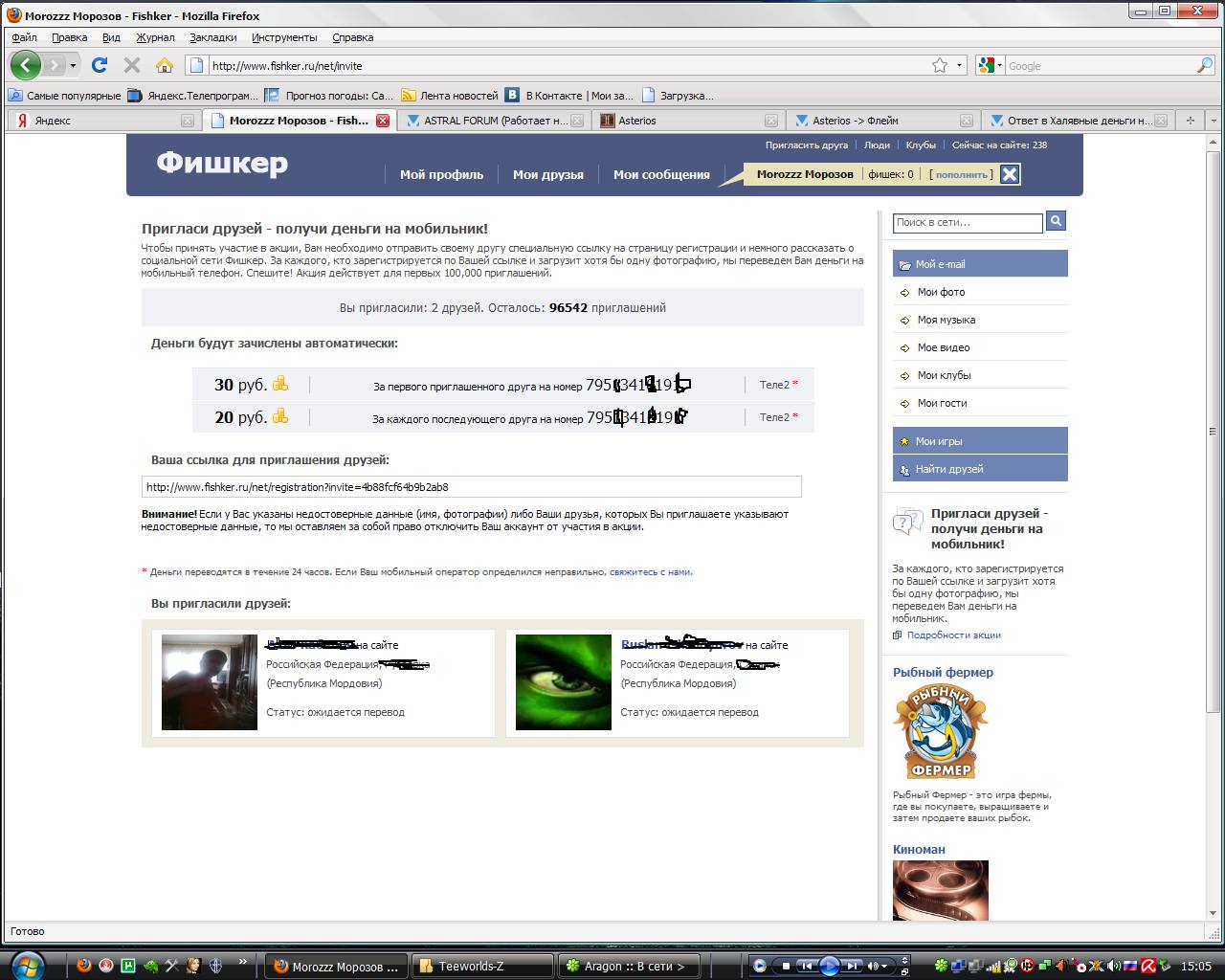Screen dimensions: 1225x980
Task: Open the address bar history dropdown
Action: coord(960,65)
